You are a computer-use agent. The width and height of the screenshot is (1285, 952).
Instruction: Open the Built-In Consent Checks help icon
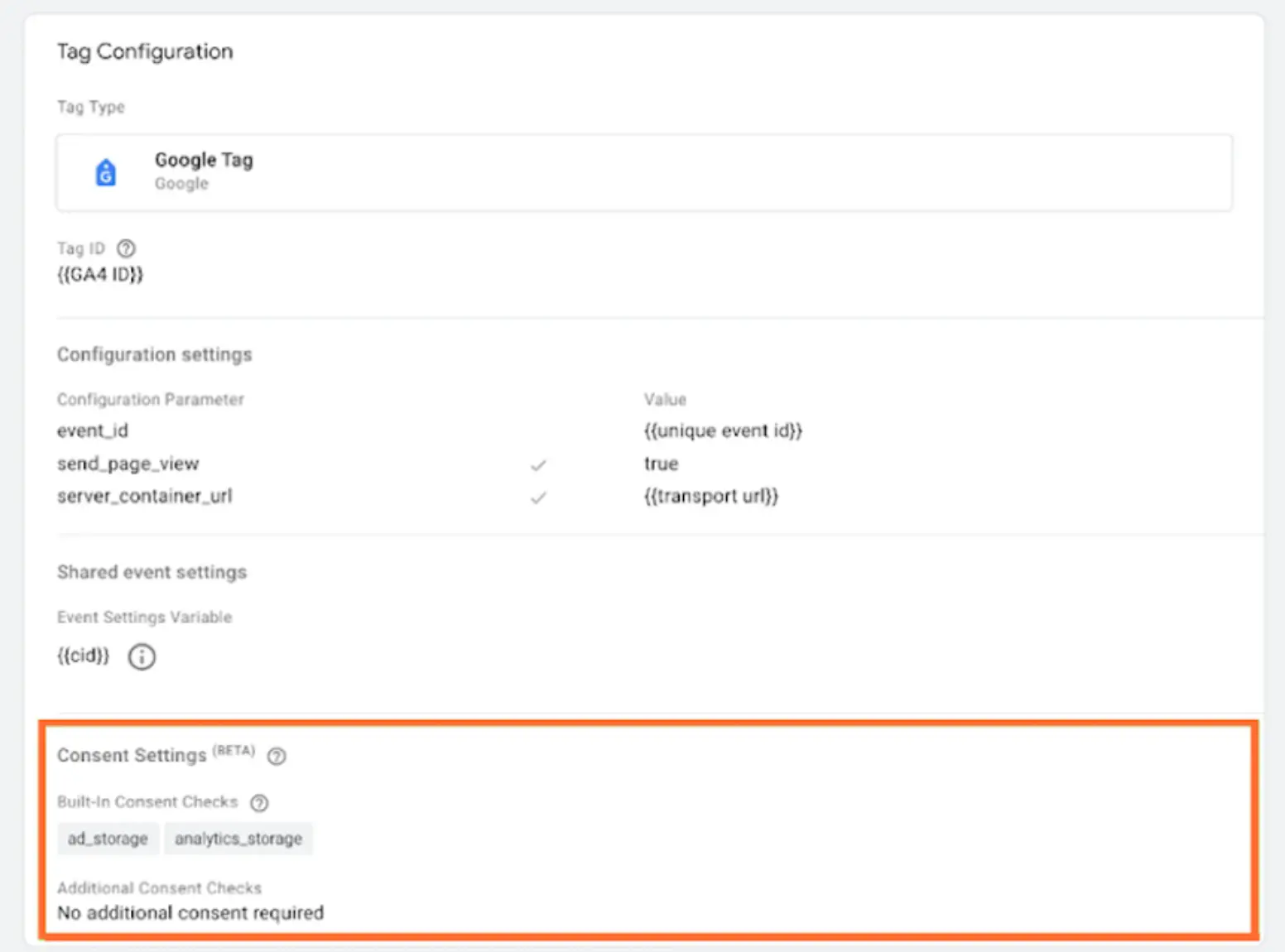tap(259, 802)
